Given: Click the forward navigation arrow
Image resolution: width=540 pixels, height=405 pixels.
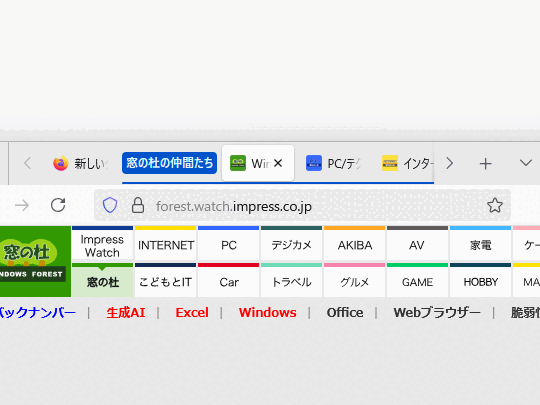Looking at the screenshot, I should point(22,206).
